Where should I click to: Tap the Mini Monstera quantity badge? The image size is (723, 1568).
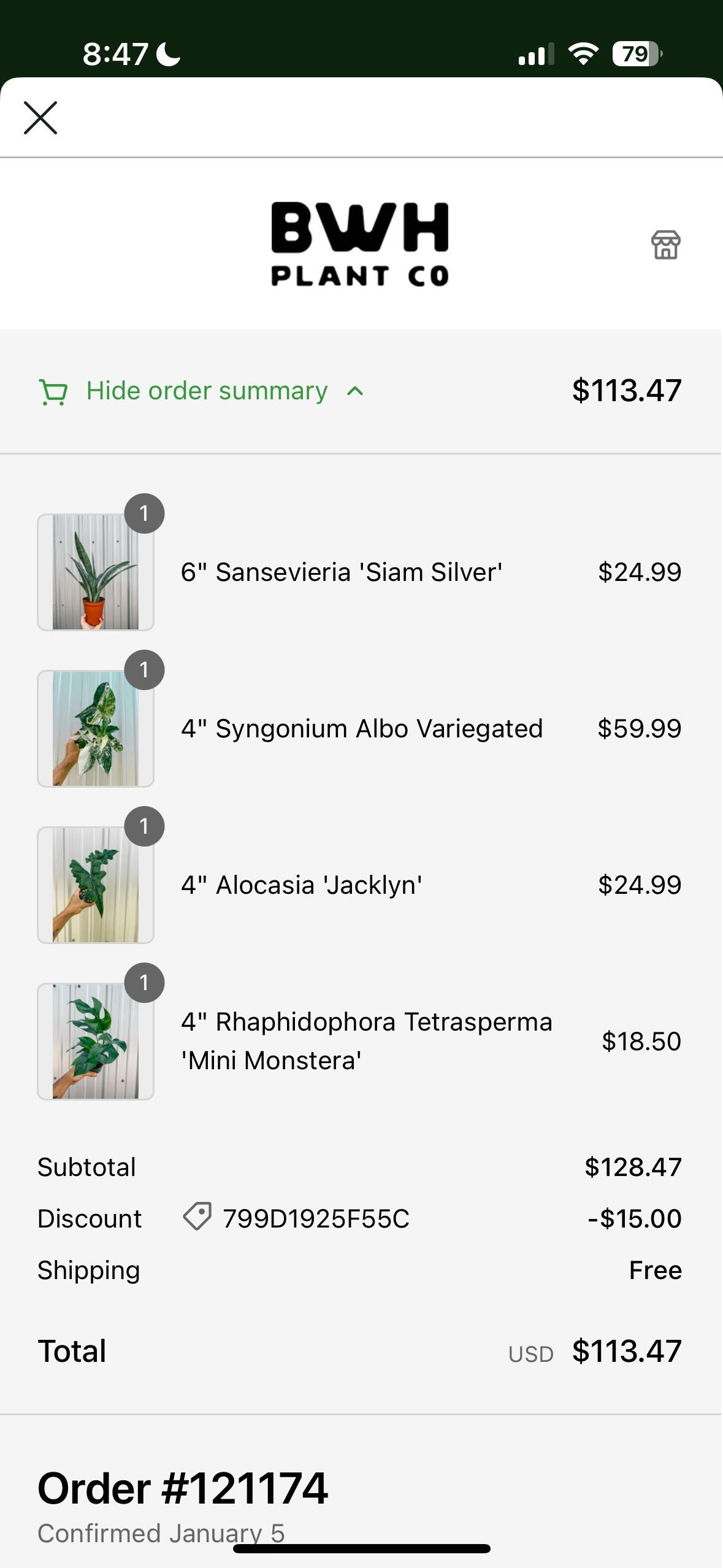click(144, 983)
